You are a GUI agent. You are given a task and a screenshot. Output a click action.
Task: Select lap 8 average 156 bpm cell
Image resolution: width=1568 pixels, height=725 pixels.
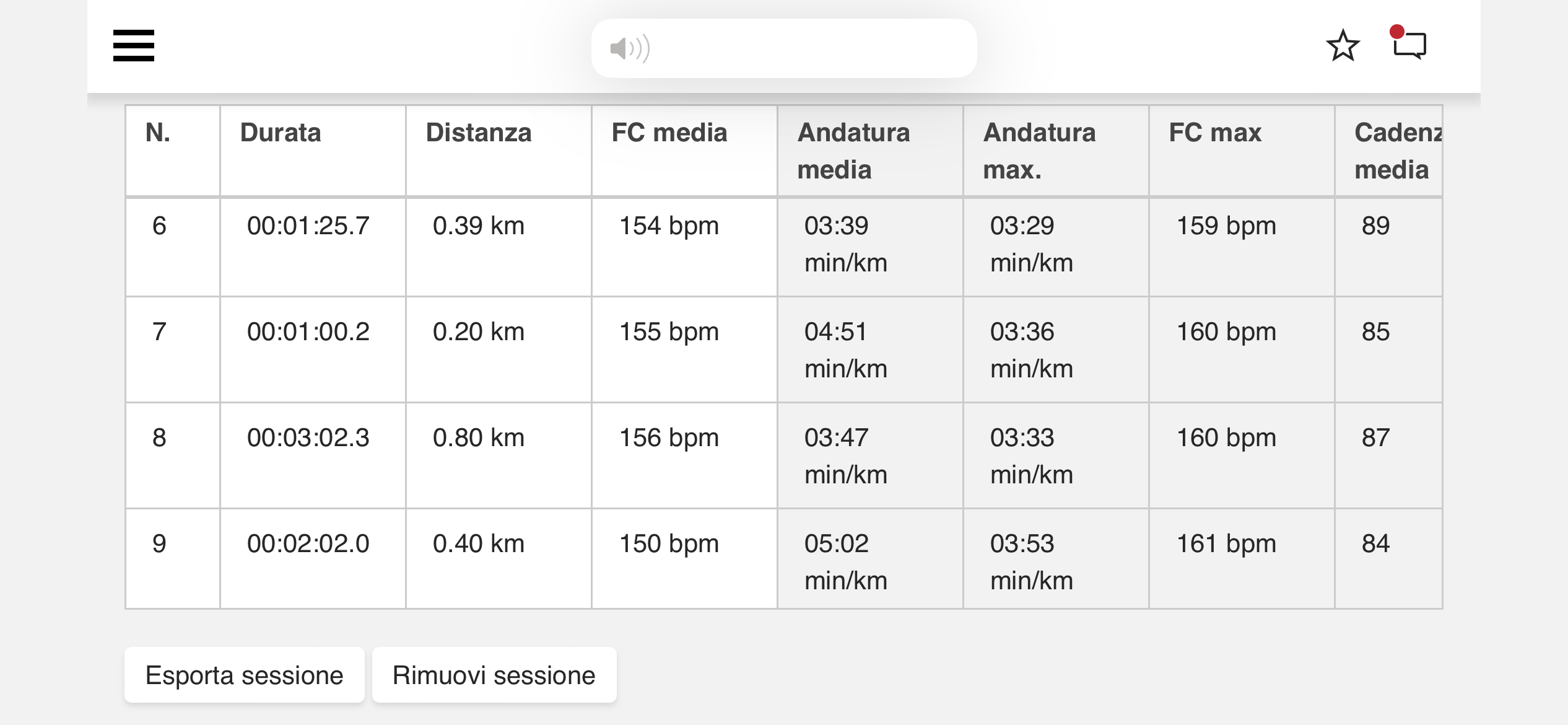684,455
